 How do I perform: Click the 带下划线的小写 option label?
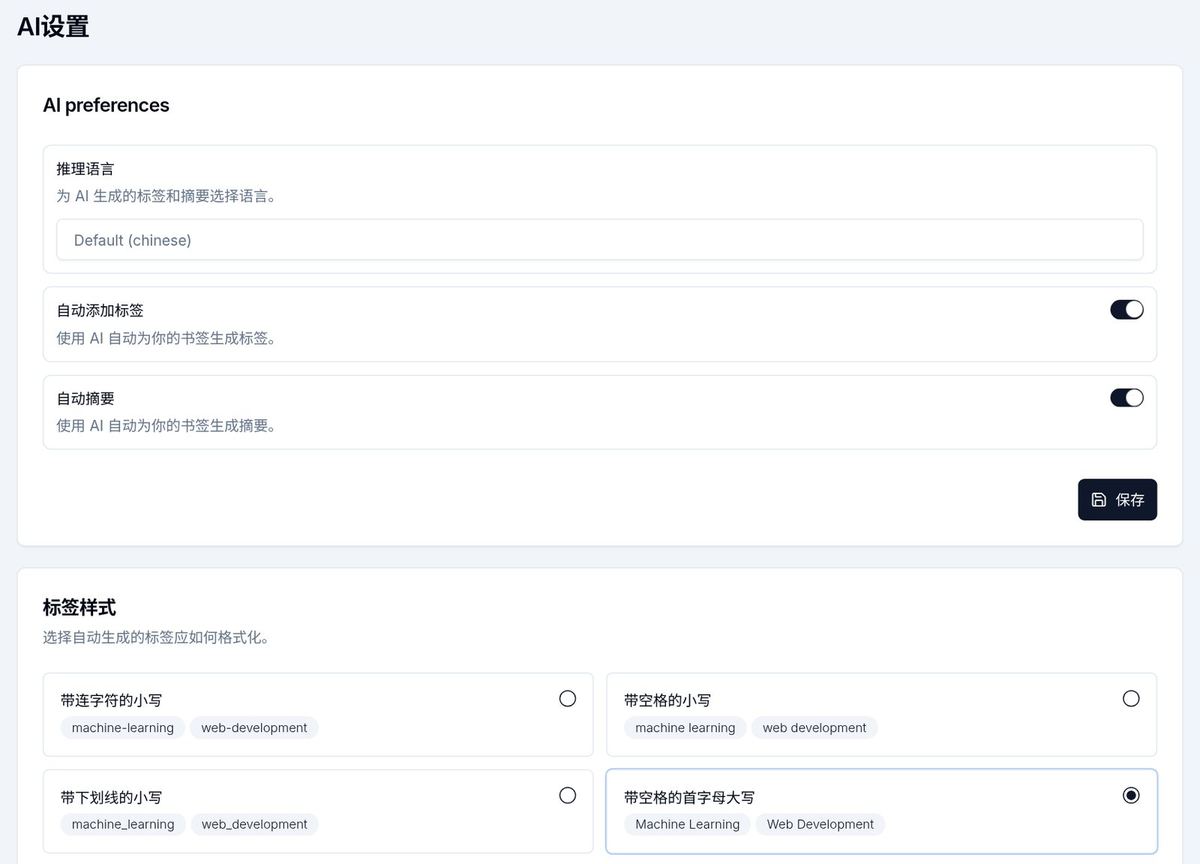[111, 797]
